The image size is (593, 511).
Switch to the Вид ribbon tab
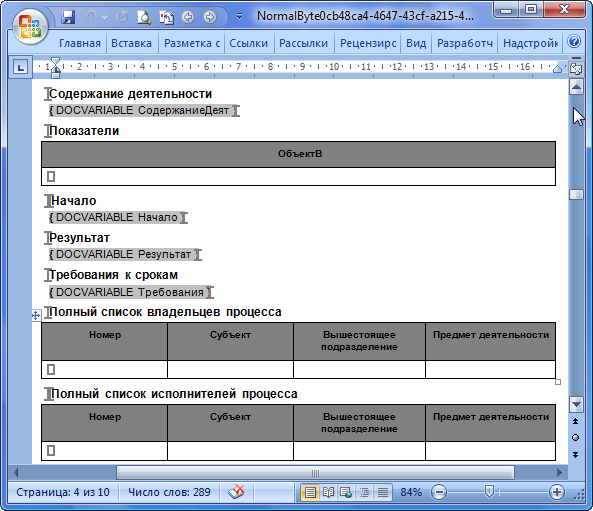(x=416, y=43)
